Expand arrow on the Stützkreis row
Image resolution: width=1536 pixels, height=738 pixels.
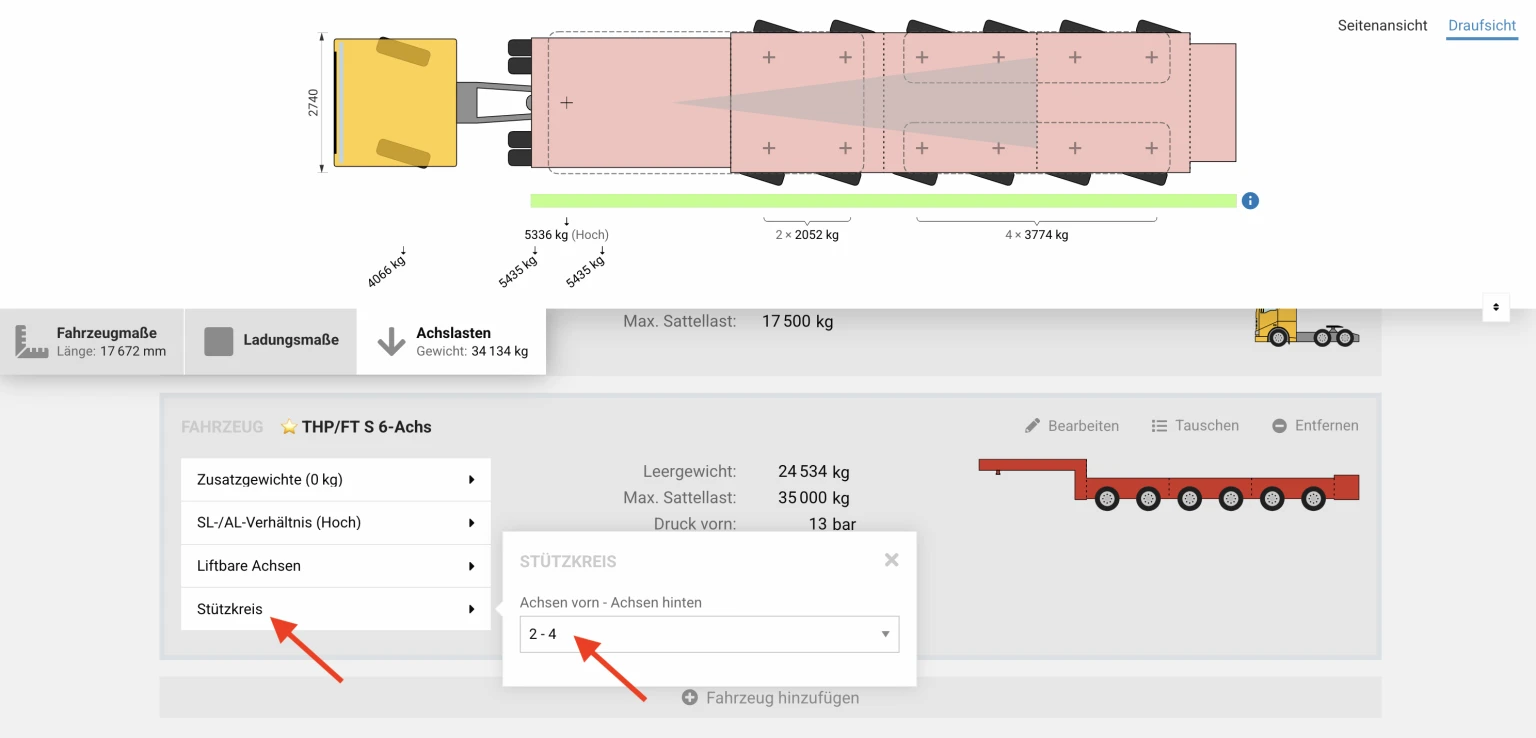[471, 609]
